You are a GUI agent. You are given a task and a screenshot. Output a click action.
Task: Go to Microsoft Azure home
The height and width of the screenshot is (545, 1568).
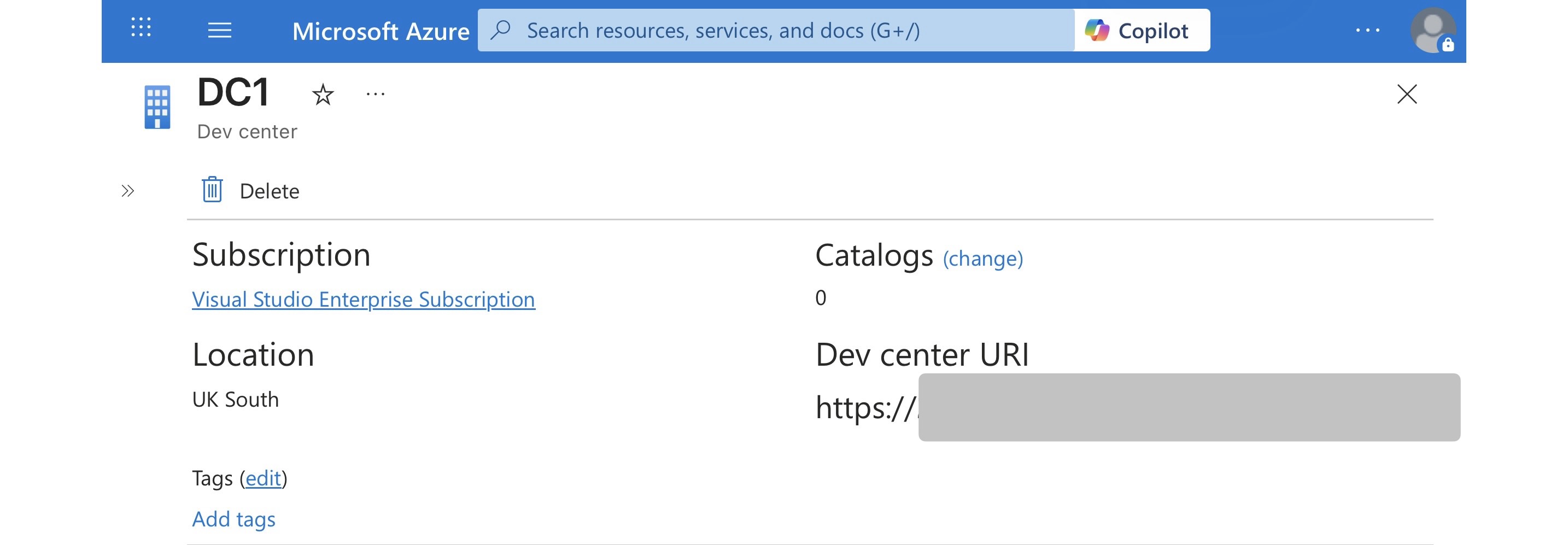point(381,32)
